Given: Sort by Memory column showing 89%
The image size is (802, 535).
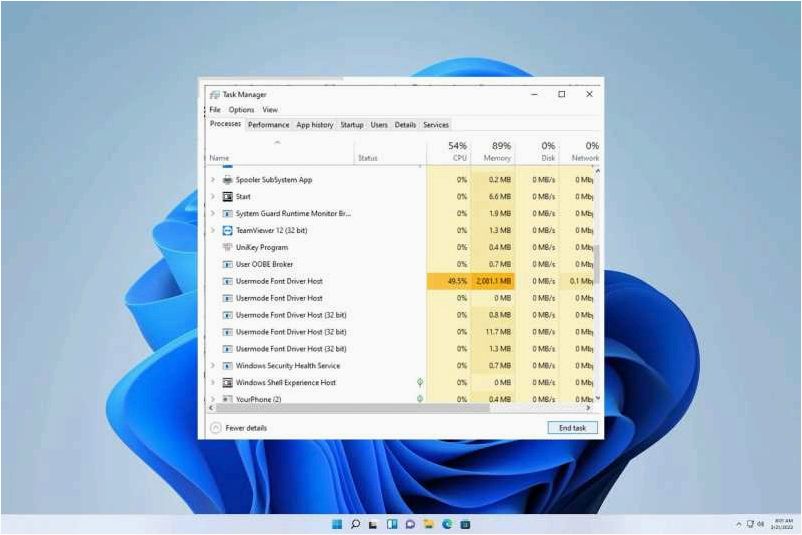Looking at the screenshot, I should tap(493, 152).
